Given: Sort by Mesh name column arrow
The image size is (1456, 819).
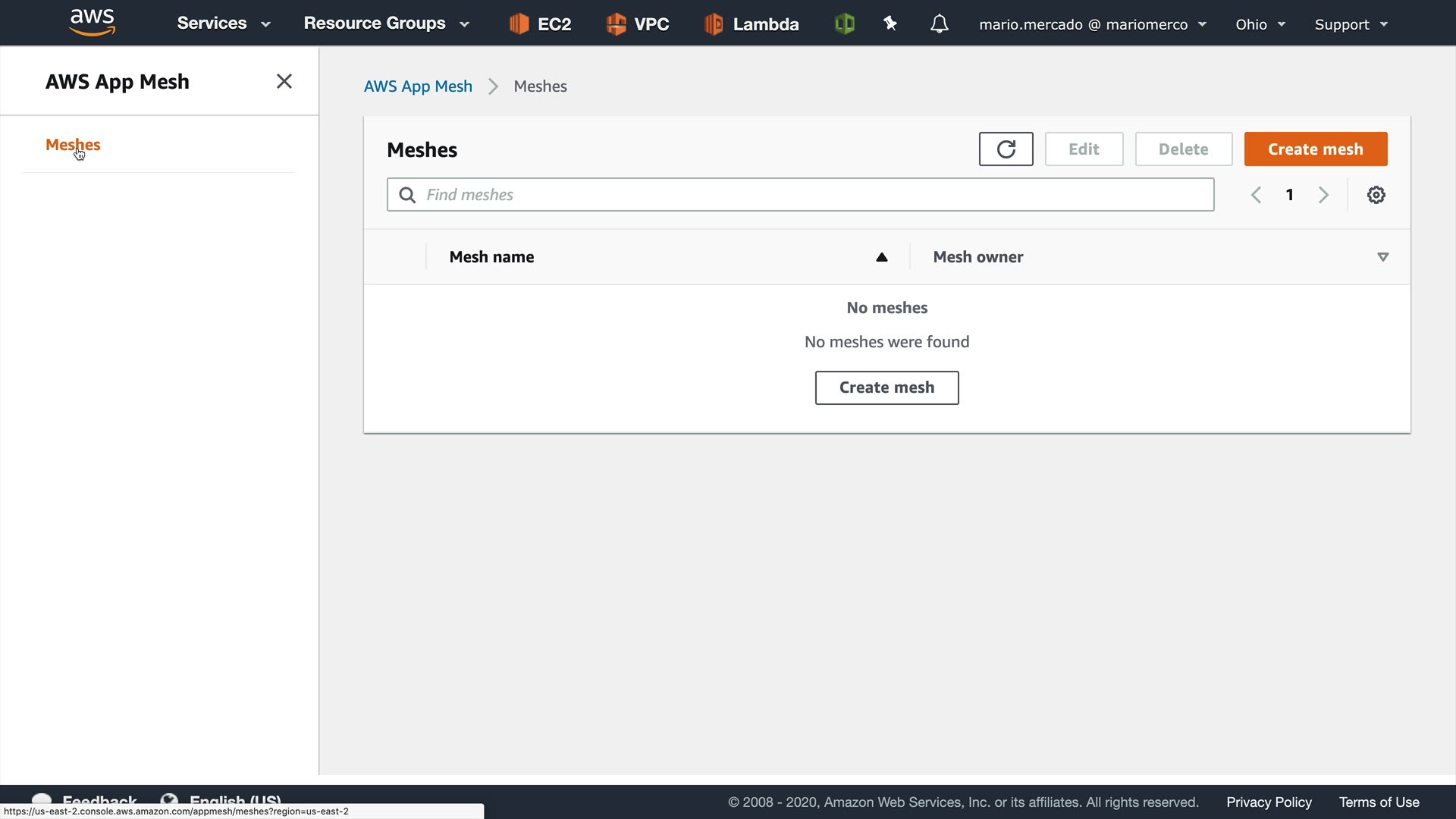Looking at the screenshot, I should (881, 257).
